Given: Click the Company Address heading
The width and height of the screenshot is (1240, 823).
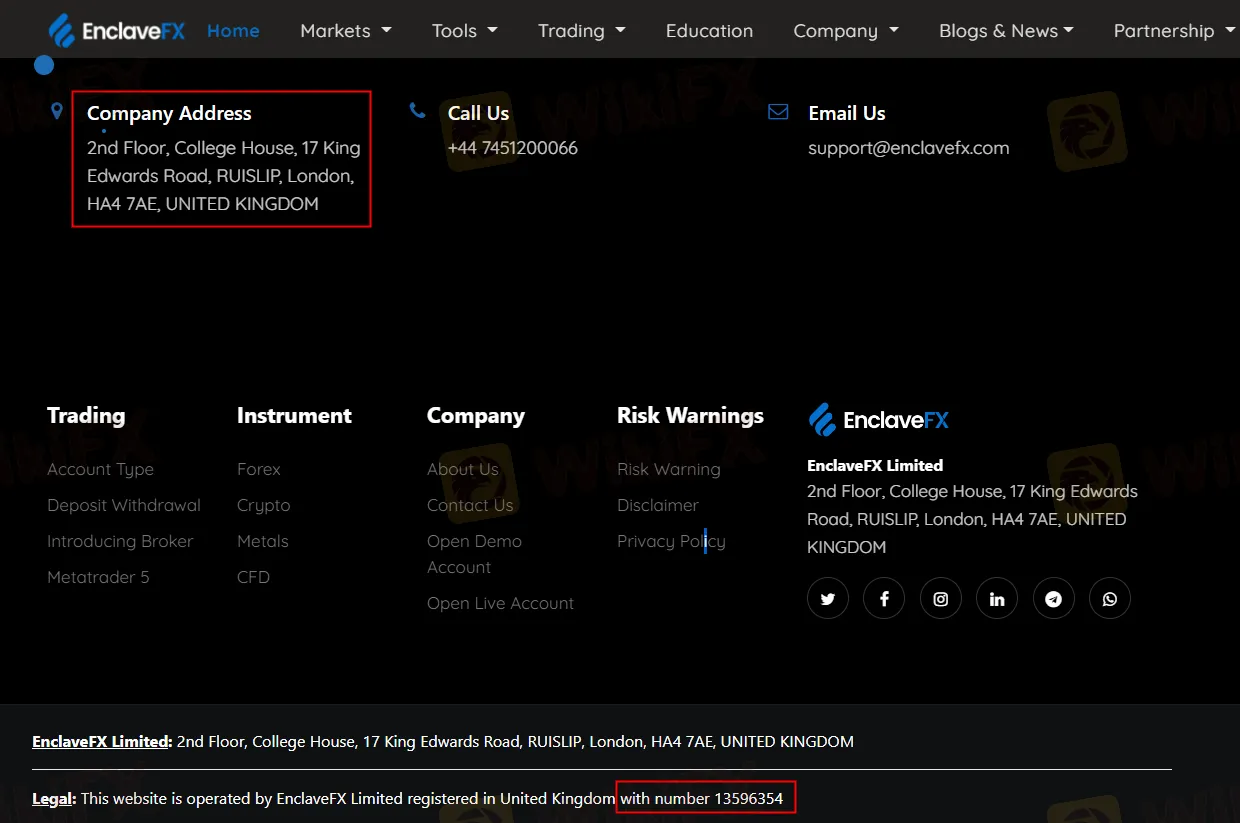Looking at the screenshot, I should (169, 113).
